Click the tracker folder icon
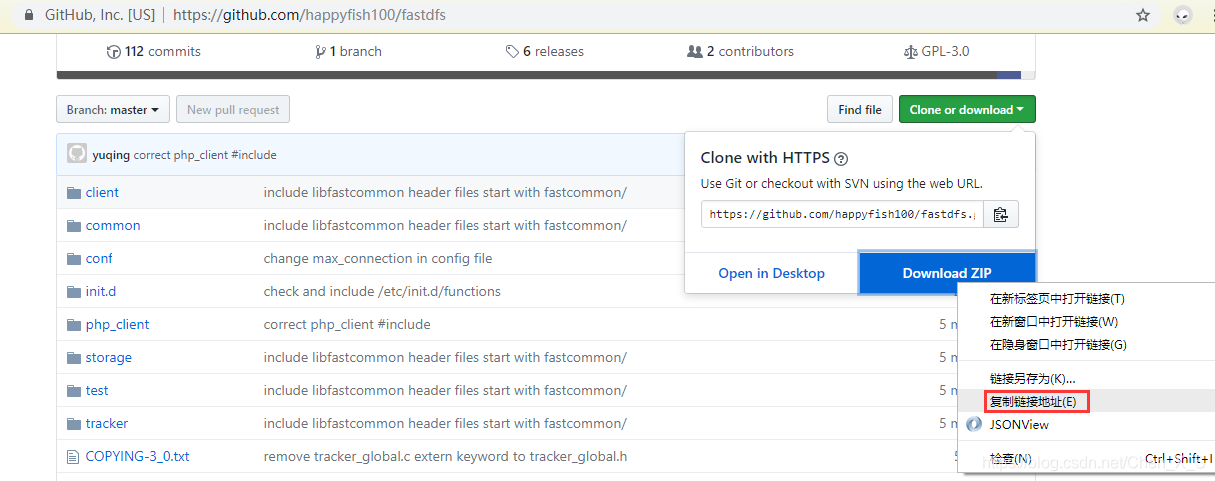 point(73,424)
